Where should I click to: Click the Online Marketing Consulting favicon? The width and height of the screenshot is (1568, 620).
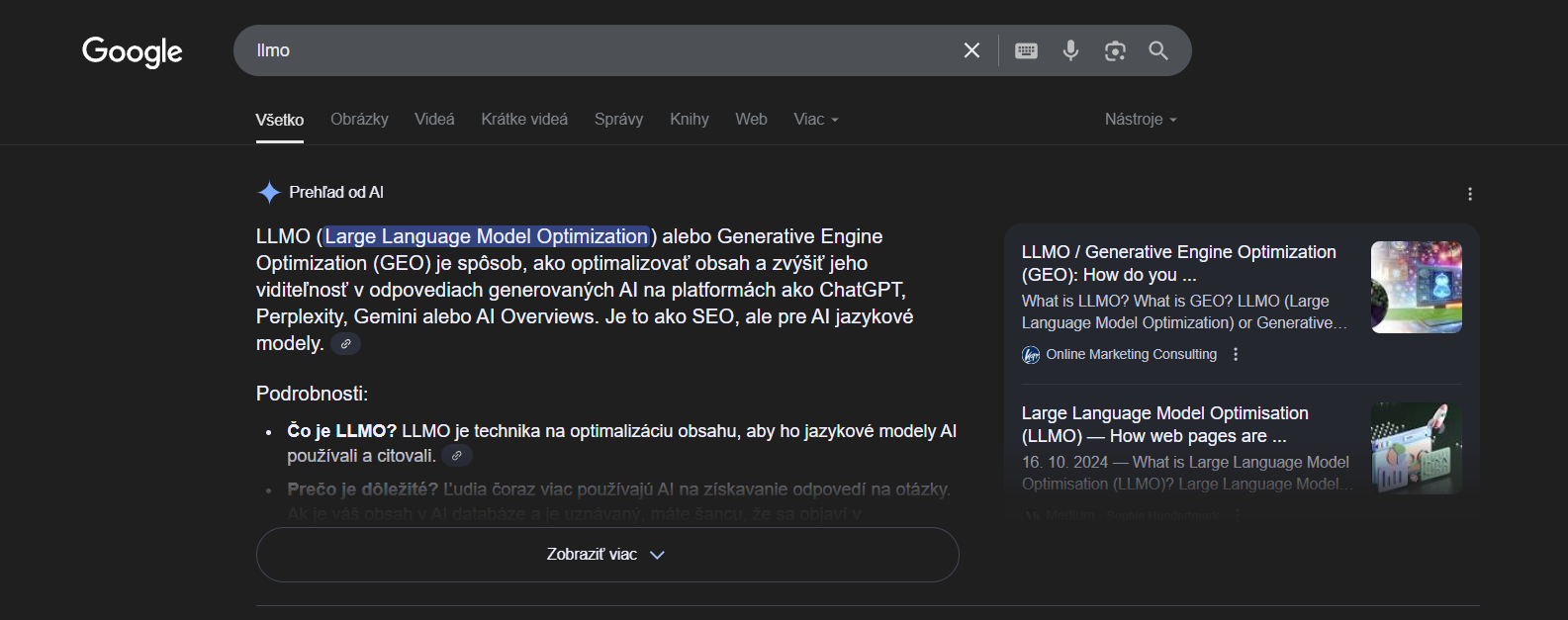pos(1031,355)
